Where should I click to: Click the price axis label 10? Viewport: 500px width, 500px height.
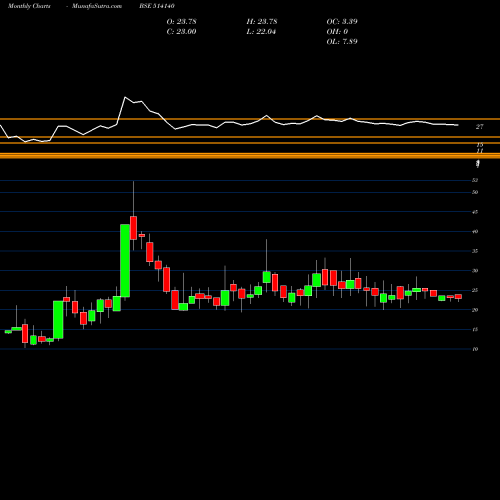point(475,349)
